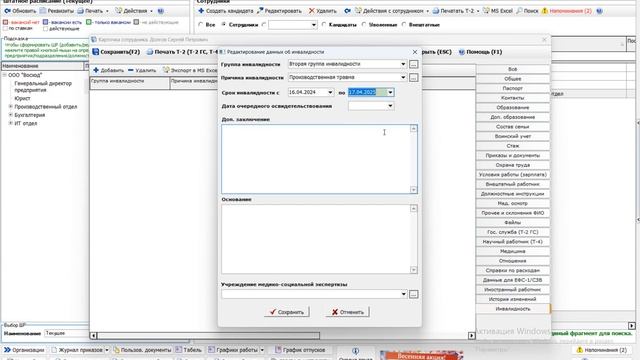This screenshot has height=360, width=640.
Task: Switch to Воинский учет tab
Action: click(513, 136)
